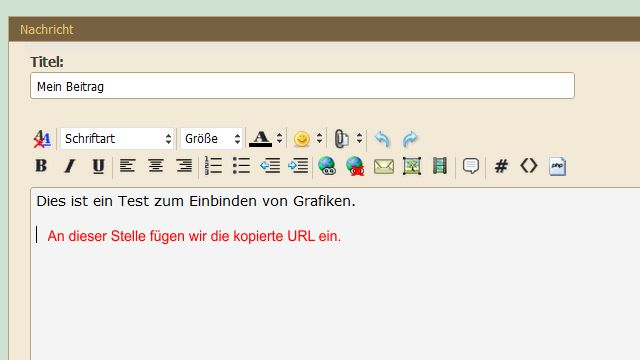Wrap selection in quote tags

(x=471, y=166)
